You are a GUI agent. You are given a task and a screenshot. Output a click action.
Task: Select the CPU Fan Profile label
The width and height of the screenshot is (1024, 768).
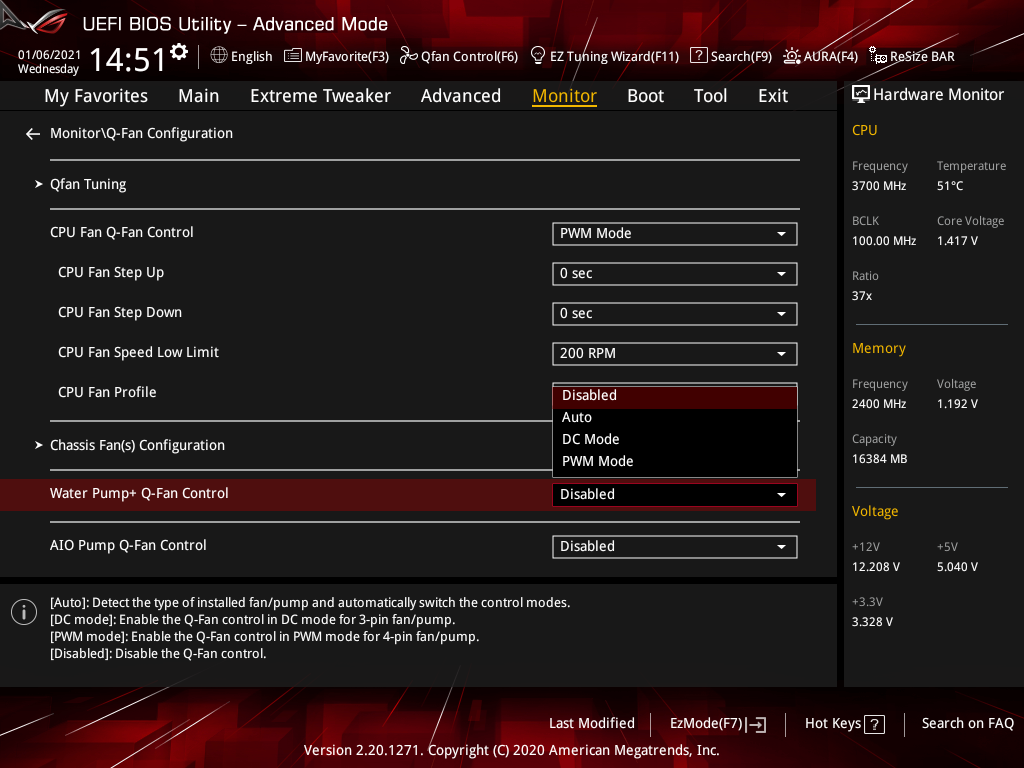pos(107,392)
